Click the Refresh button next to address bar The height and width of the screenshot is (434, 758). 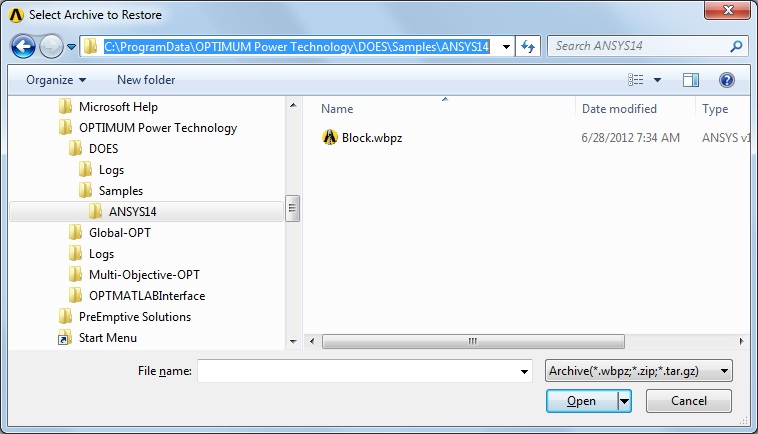(527, 47)
